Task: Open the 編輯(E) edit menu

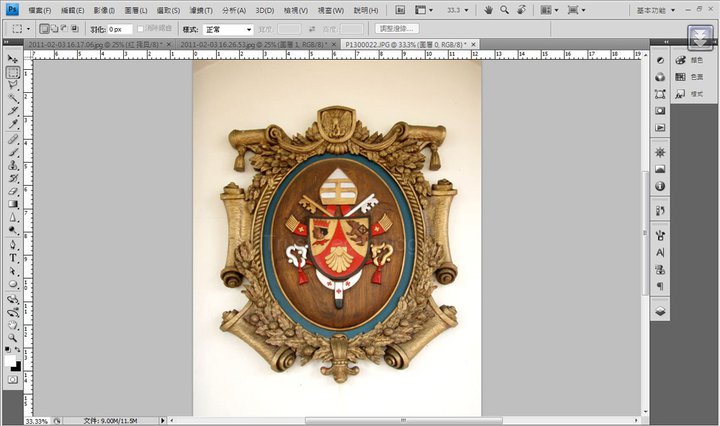Action: 73,10
